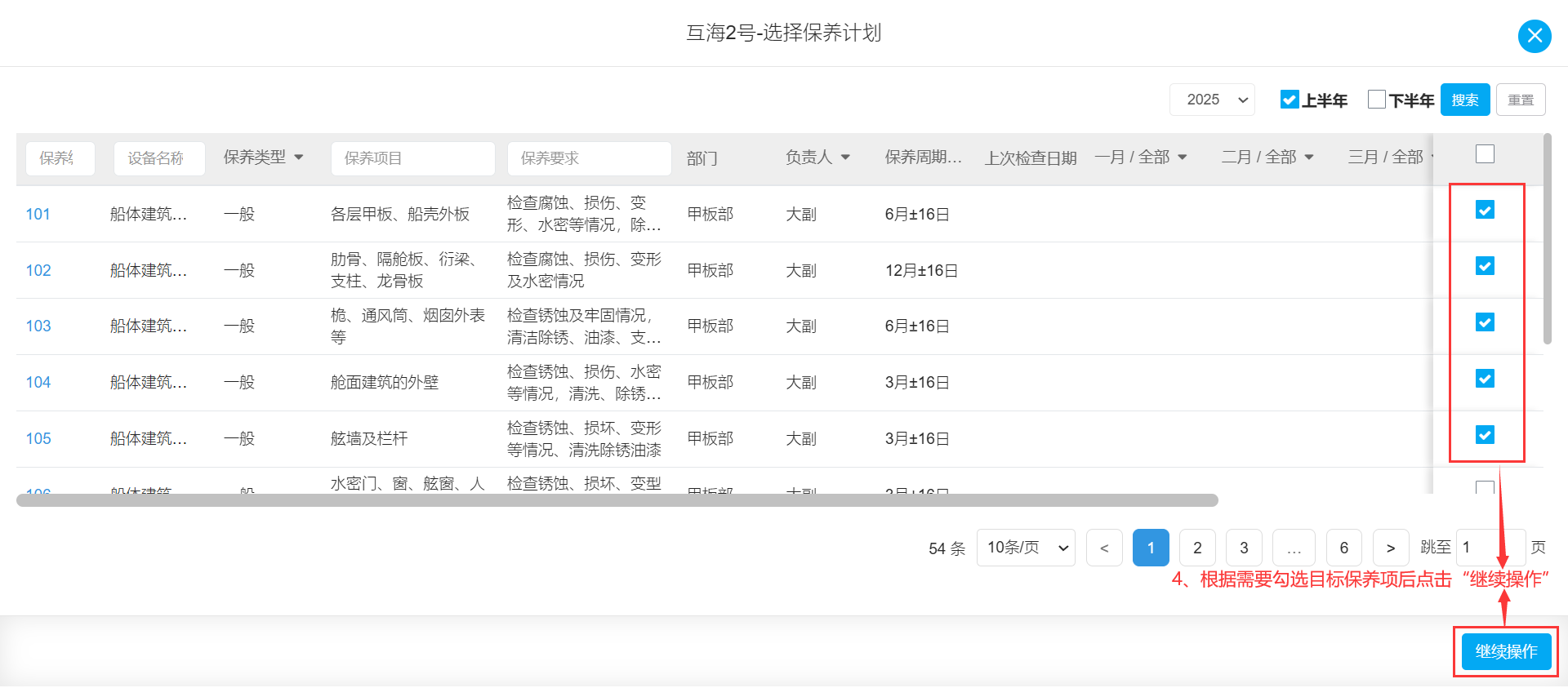
Task: Uncheck the checkbox for row 102
Action: 1486,267
